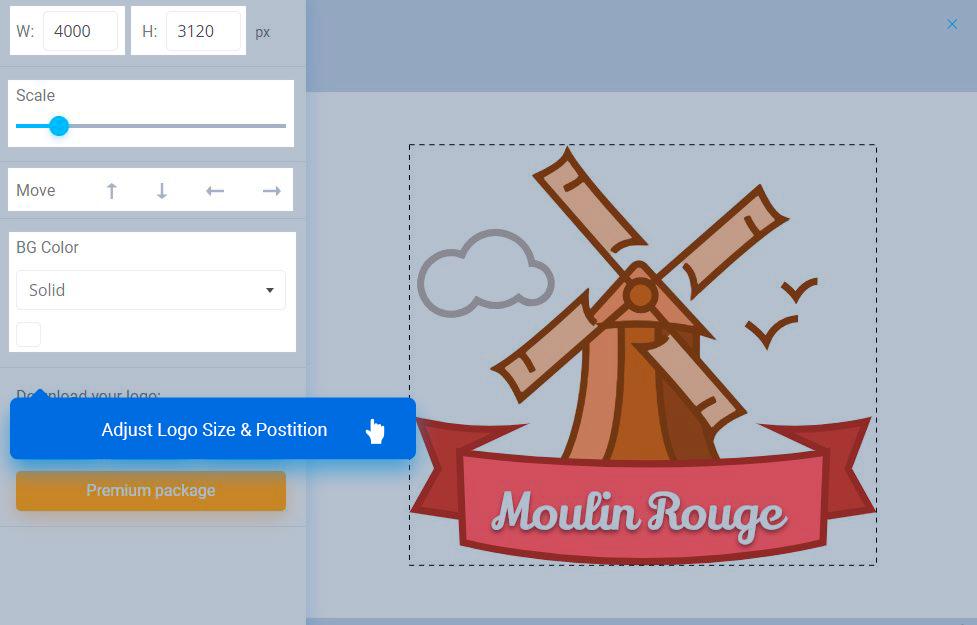Click the Premium package button
Screen dimensions: 977x625
151,491
